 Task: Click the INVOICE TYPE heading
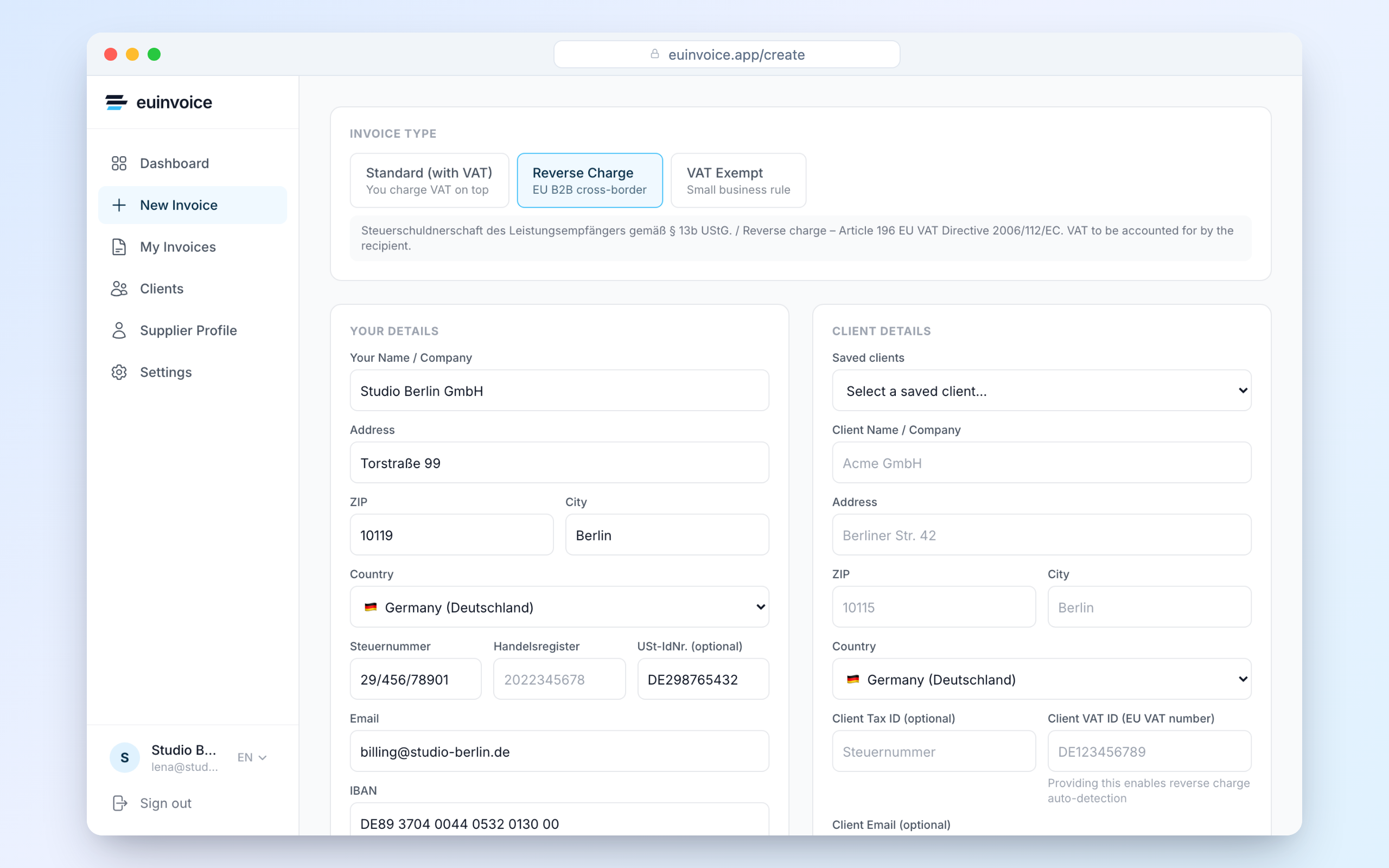click(x=393, y=134)
